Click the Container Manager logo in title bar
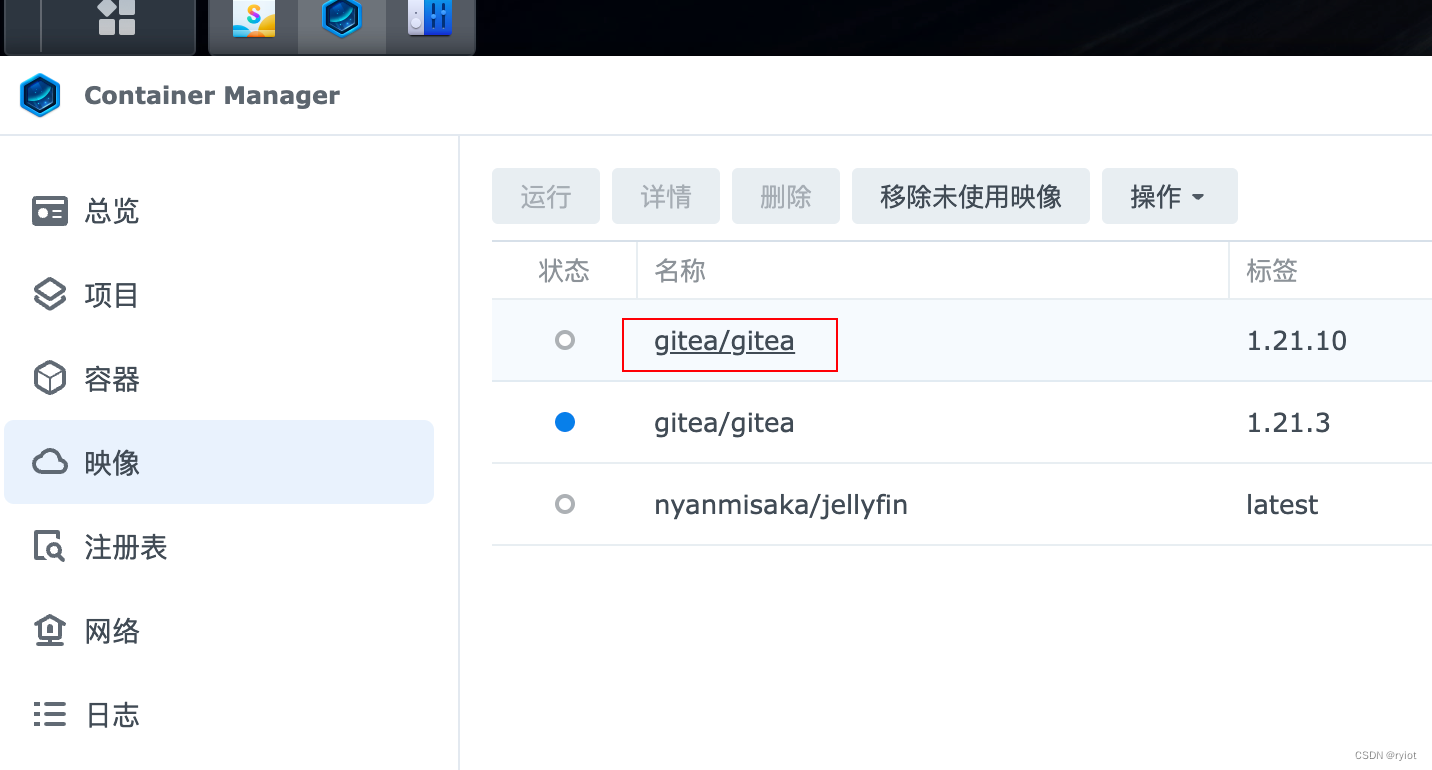Viewport: 1432px width, 770px height. 40,96
